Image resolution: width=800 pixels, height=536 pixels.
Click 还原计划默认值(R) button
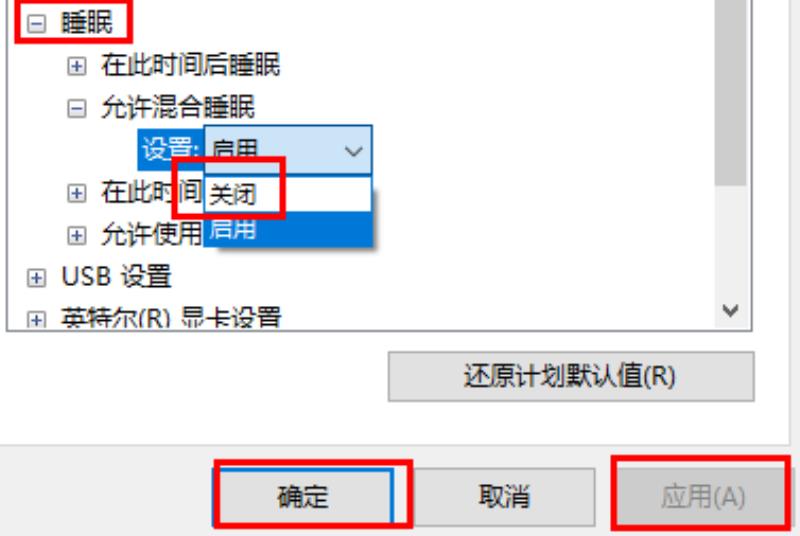point(570,376)
